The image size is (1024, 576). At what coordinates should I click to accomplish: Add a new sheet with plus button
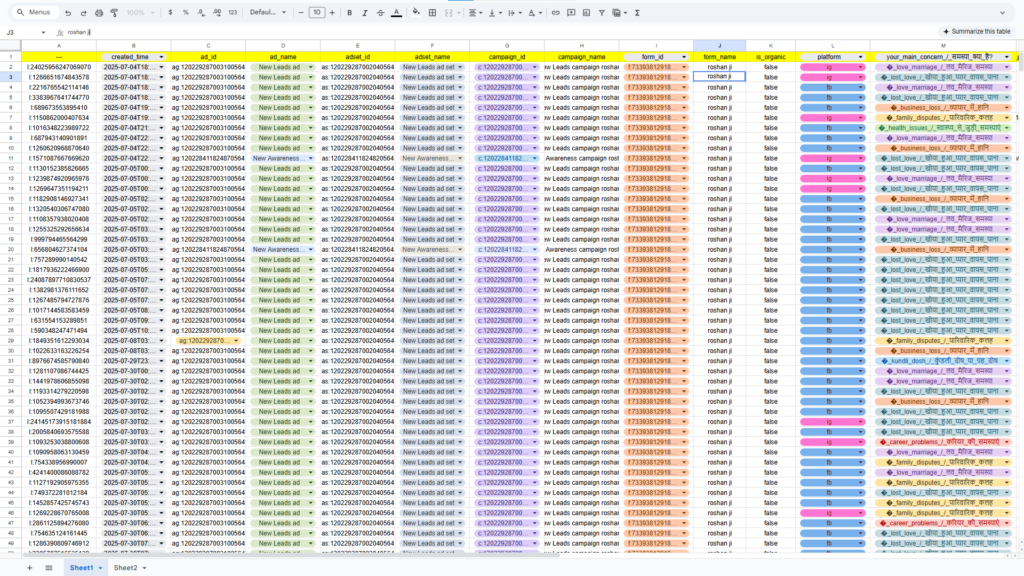(x=29, y=567)
